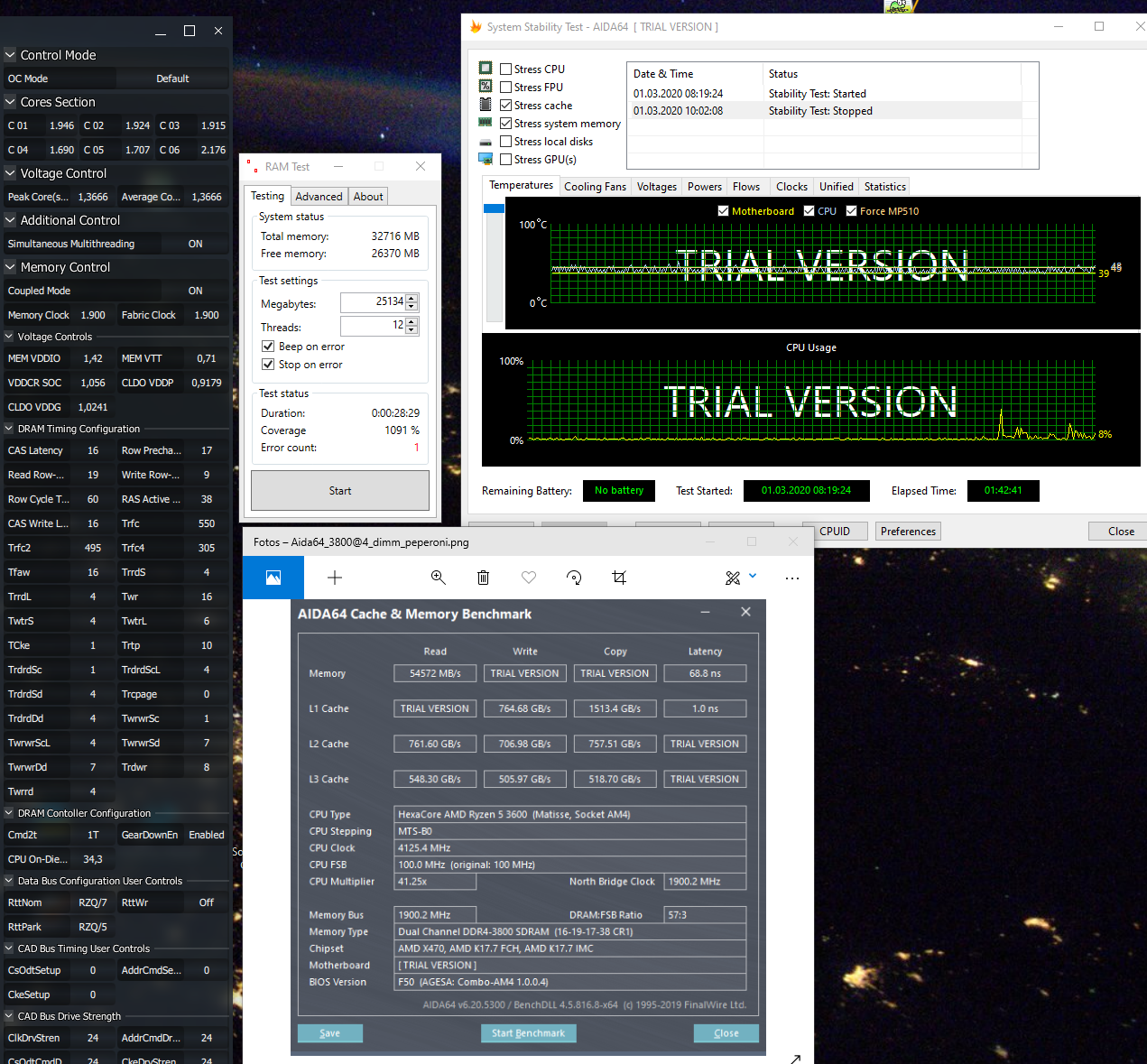1147x1064 pixels.
Task: Switch to the Unified tab
Action: tap(836, 187)
